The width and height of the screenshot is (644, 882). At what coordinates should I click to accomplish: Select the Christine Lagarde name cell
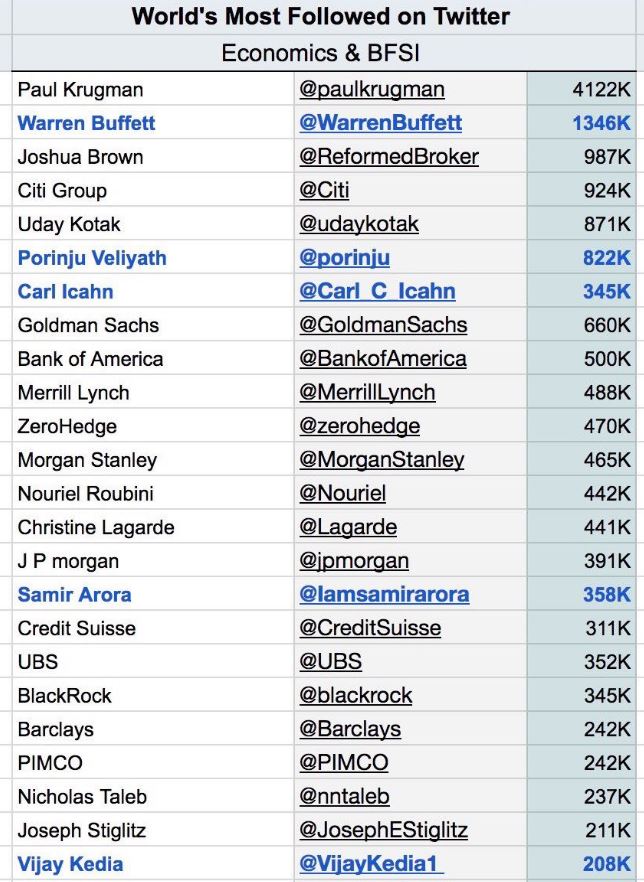[96, 527]
